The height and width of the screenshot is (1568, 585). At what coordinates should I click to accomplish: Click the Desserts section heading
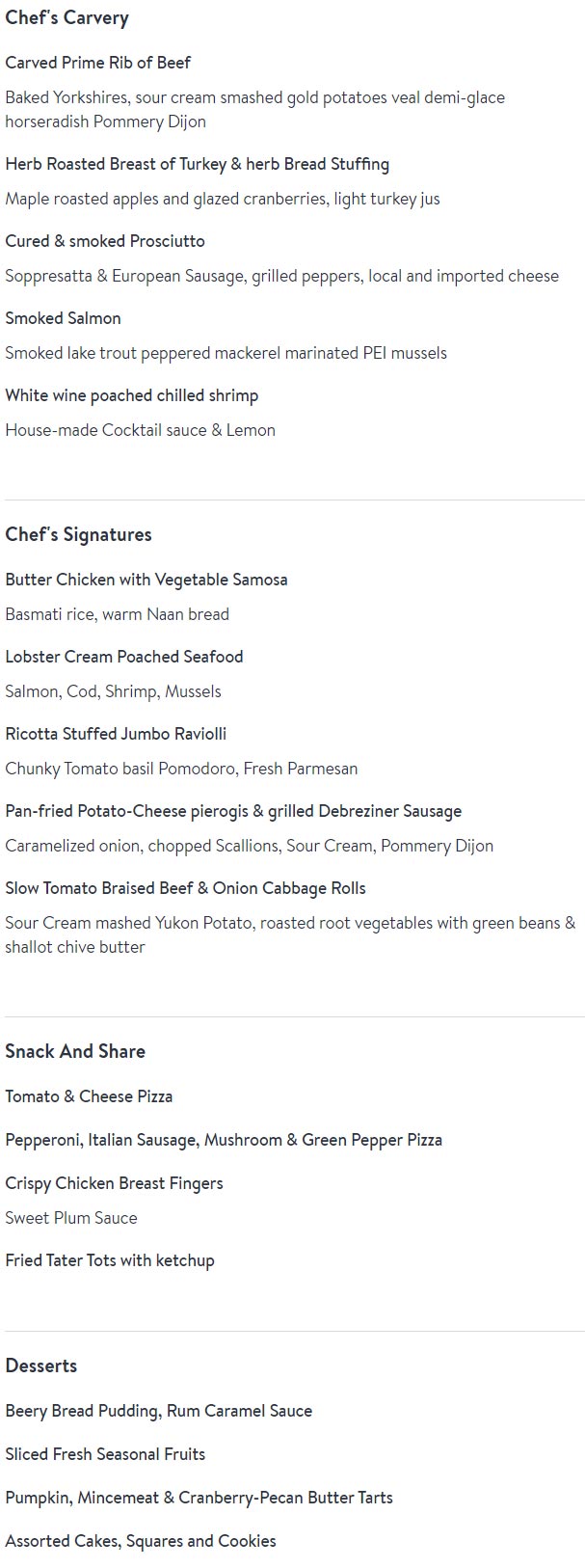(40, 1366)
